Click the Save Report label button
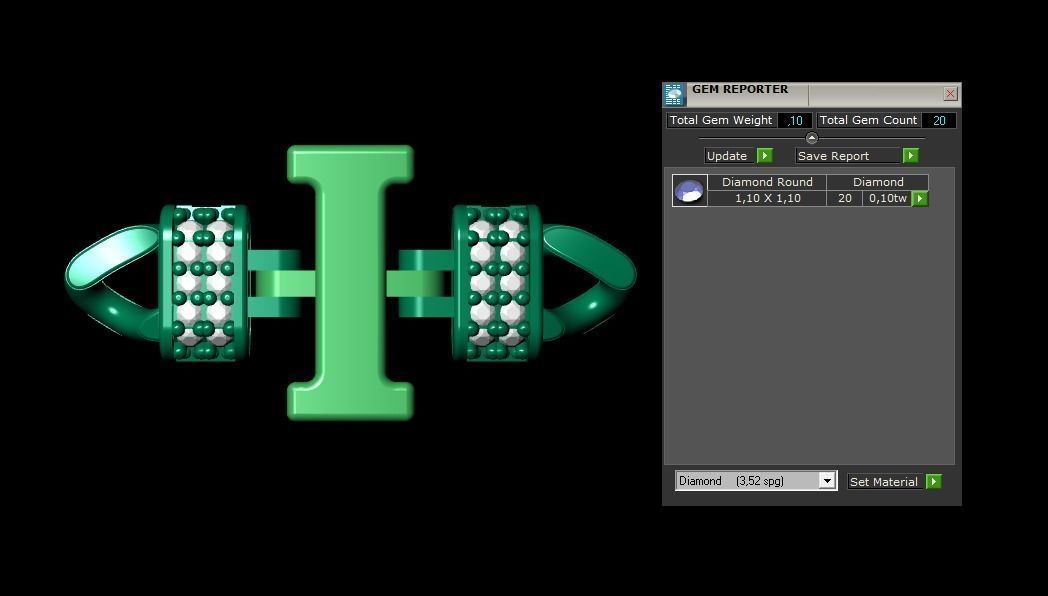The image size is (1048, 596). (847, 156)
